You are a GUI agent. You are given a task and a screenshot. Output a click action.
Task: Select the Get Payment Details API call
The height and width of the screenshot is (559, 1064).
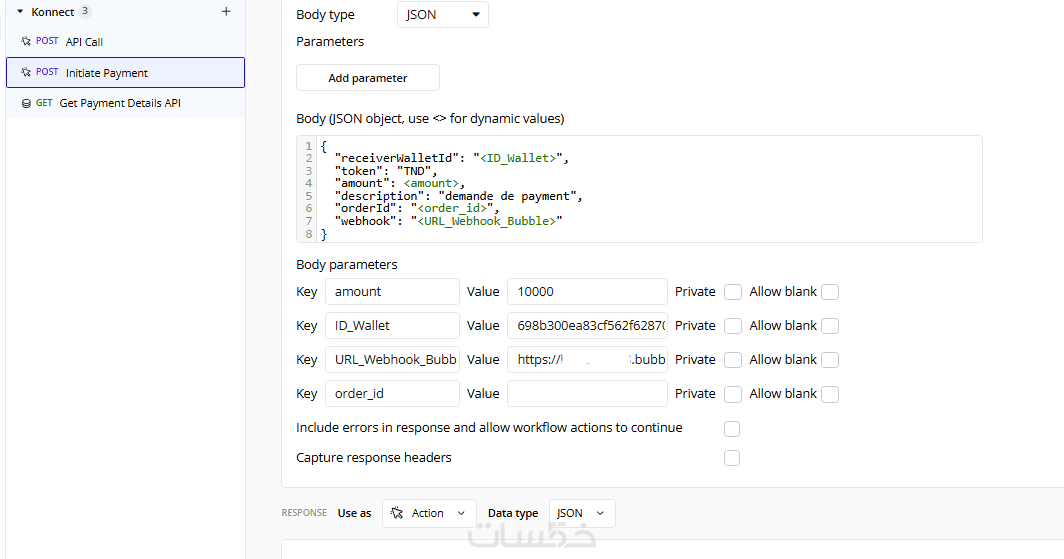(x=120, y=103)
